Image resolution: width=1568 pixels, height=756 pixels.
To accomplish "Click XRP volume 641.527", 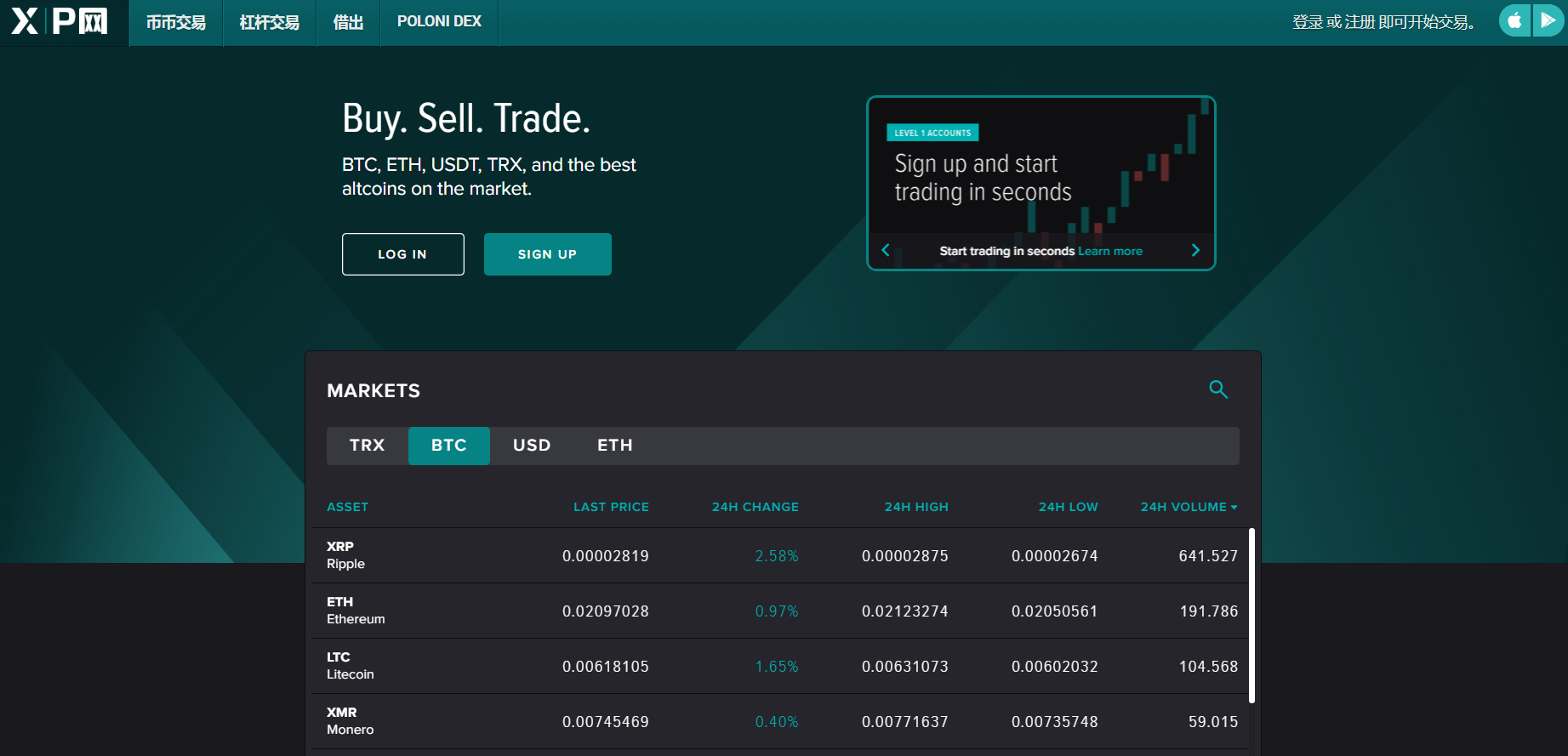I will click(1208, 556).
